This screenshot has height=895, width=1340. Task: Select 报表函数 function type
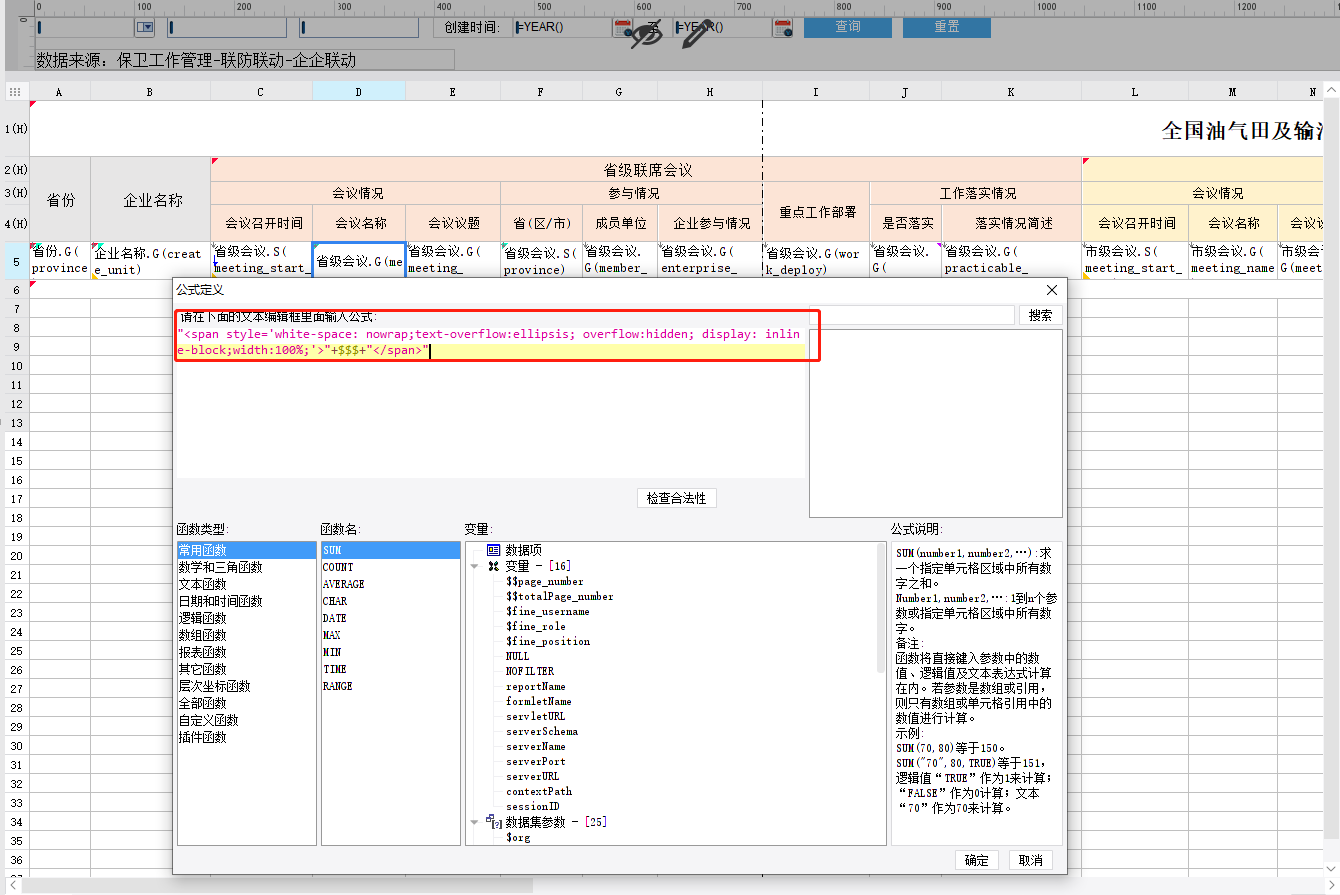[x=246, y=652]
